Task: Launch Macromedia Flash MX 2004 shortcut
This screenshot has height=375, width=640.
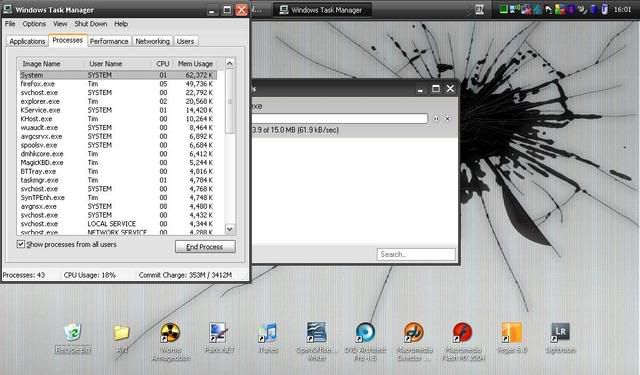Action: (x=463, y=342)
